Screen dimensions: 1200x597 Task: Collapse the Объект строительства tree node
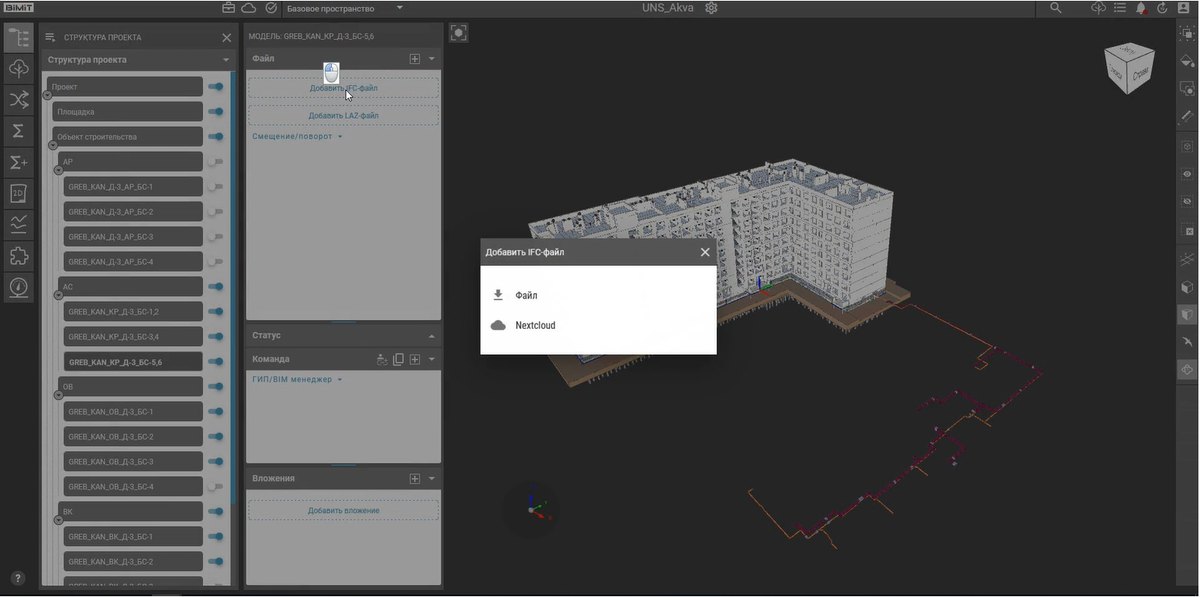point(53,145)
